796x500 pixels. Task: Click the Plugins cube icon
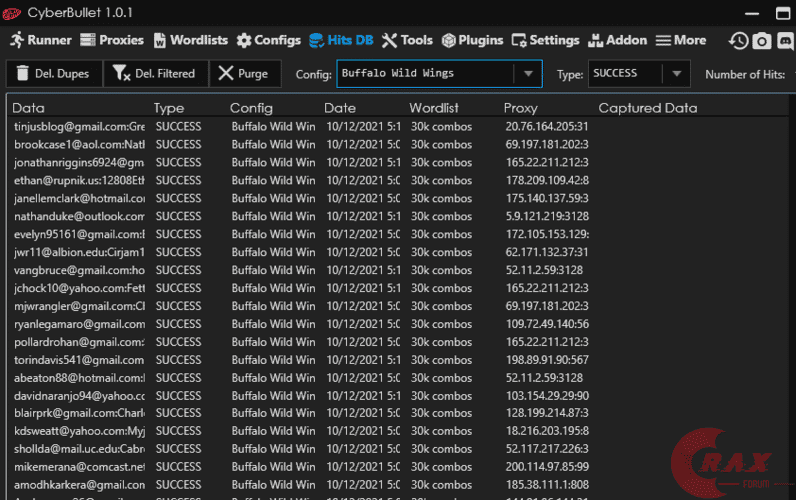click(x=450, y=41)
